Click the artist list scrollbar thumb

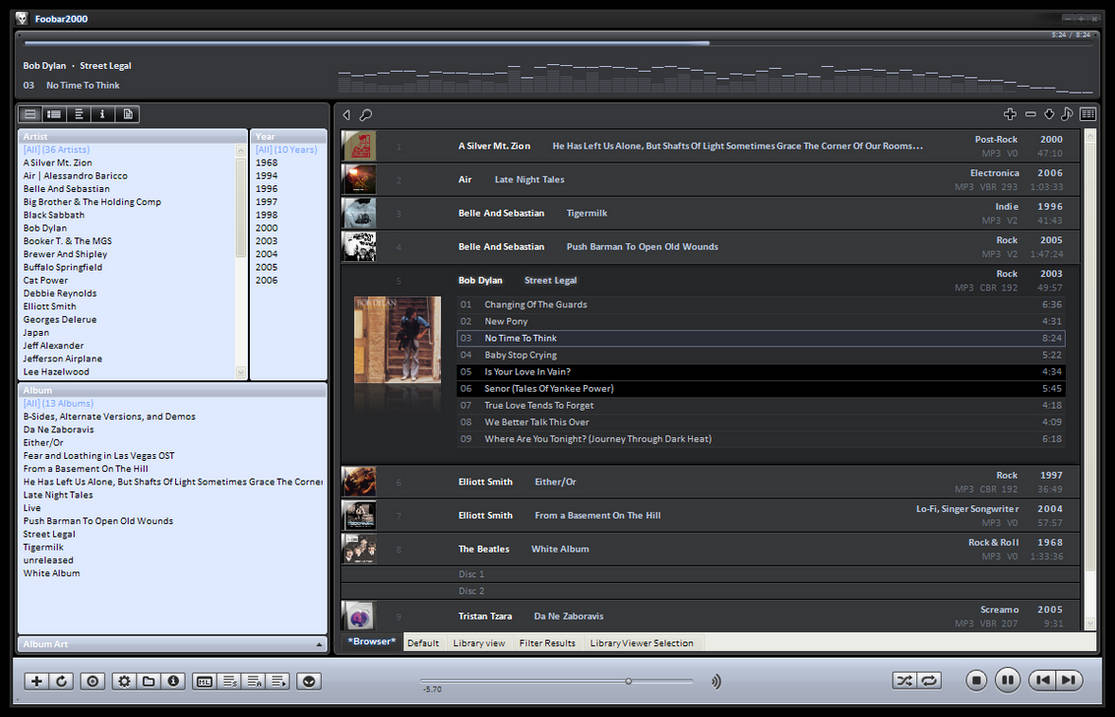tap(240, 207)
